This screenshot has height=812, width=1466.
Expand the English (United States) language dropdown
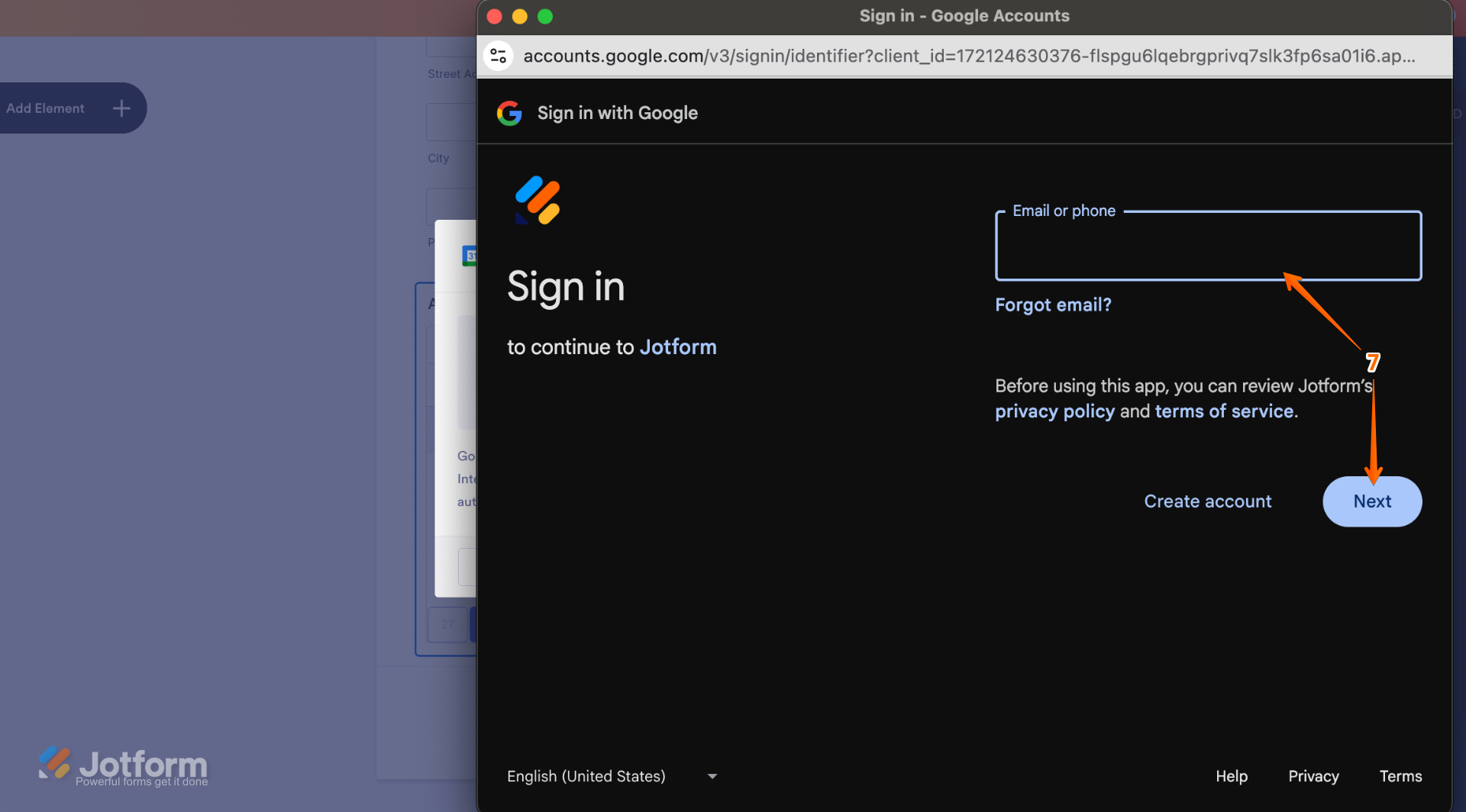pos(612,776)
